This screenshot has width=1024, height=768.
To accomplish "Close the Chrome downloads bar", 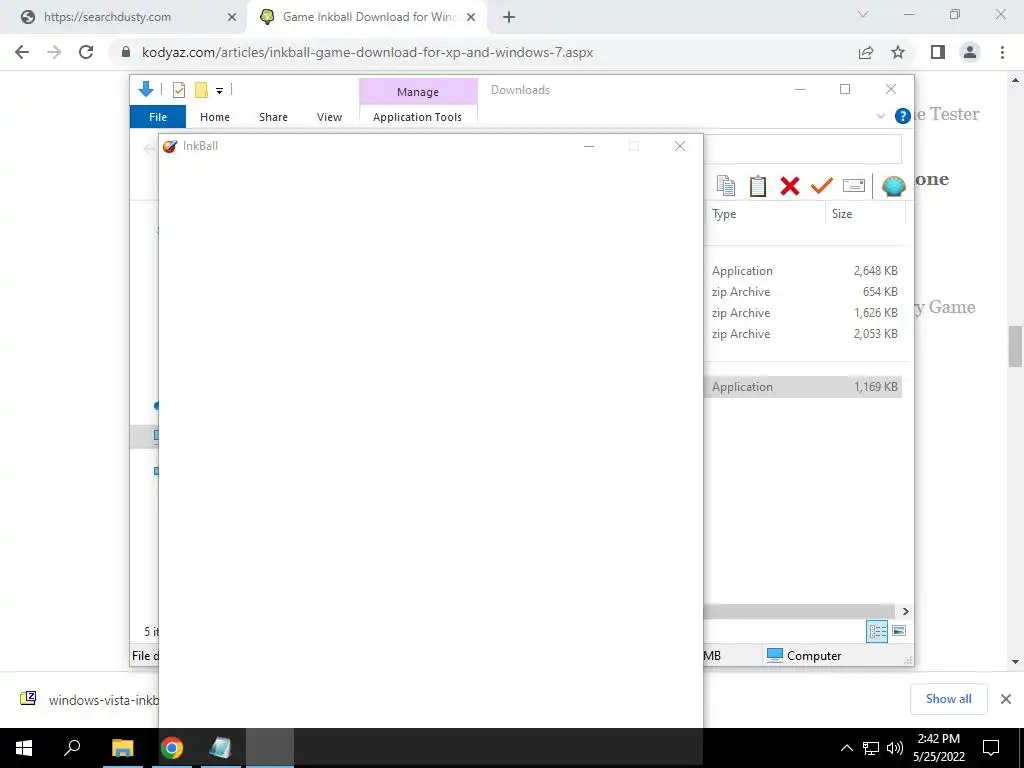I will [1006, 699].
